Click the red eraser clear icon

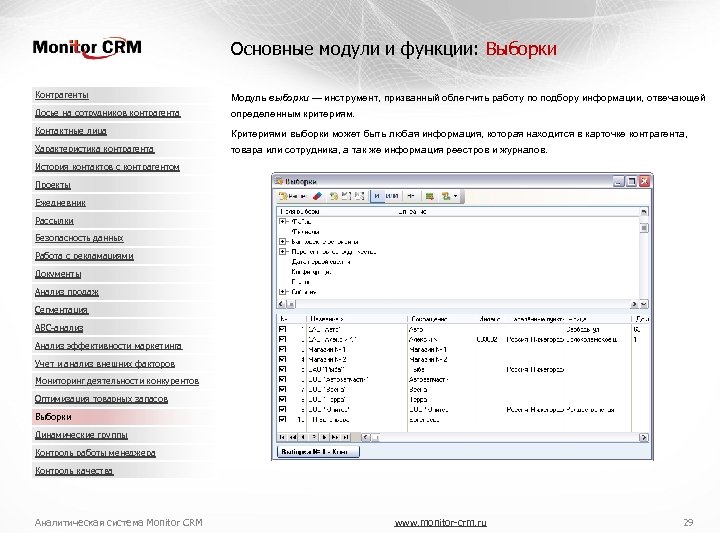click(x=317, y=196)
